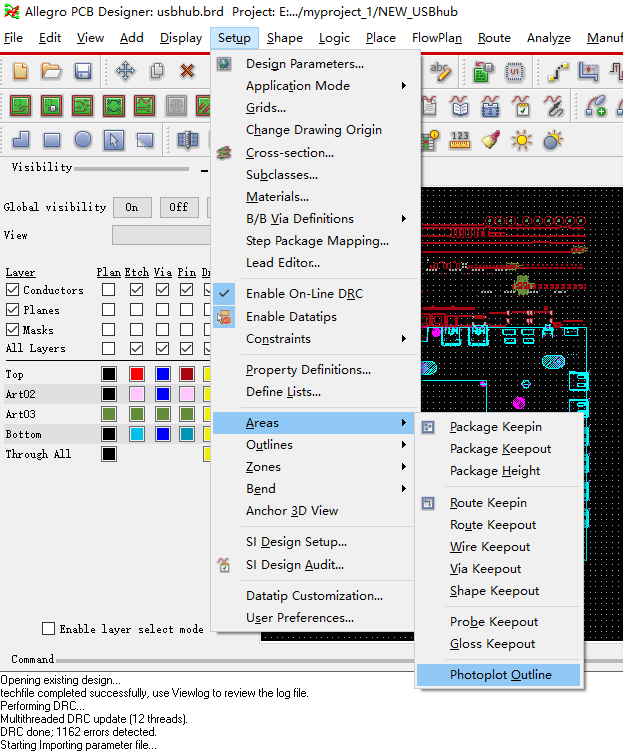Open the Shape menu

point(284,38)
